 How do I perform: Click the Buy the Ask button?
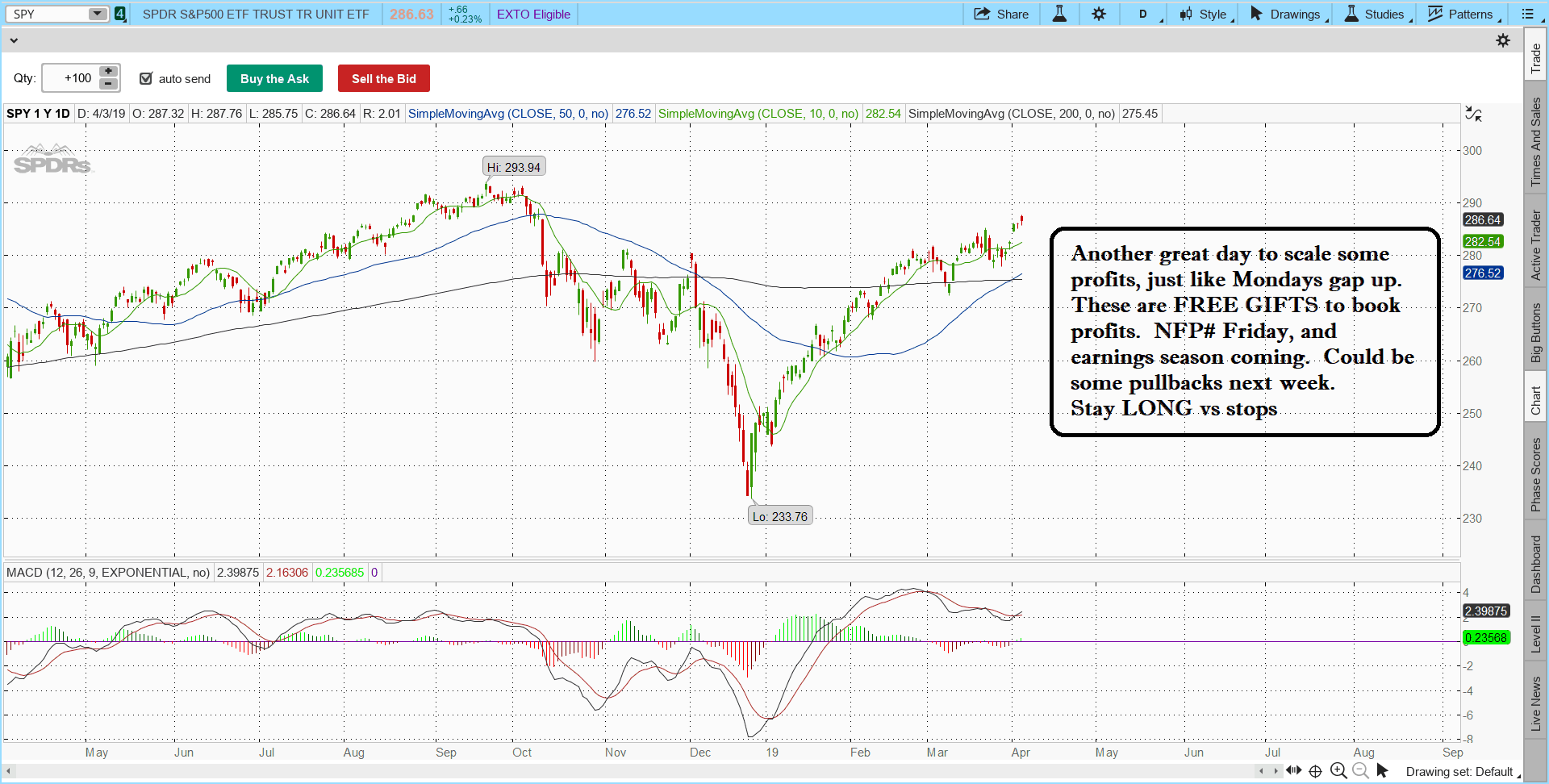pyautogui.click(x=274, y=78)
